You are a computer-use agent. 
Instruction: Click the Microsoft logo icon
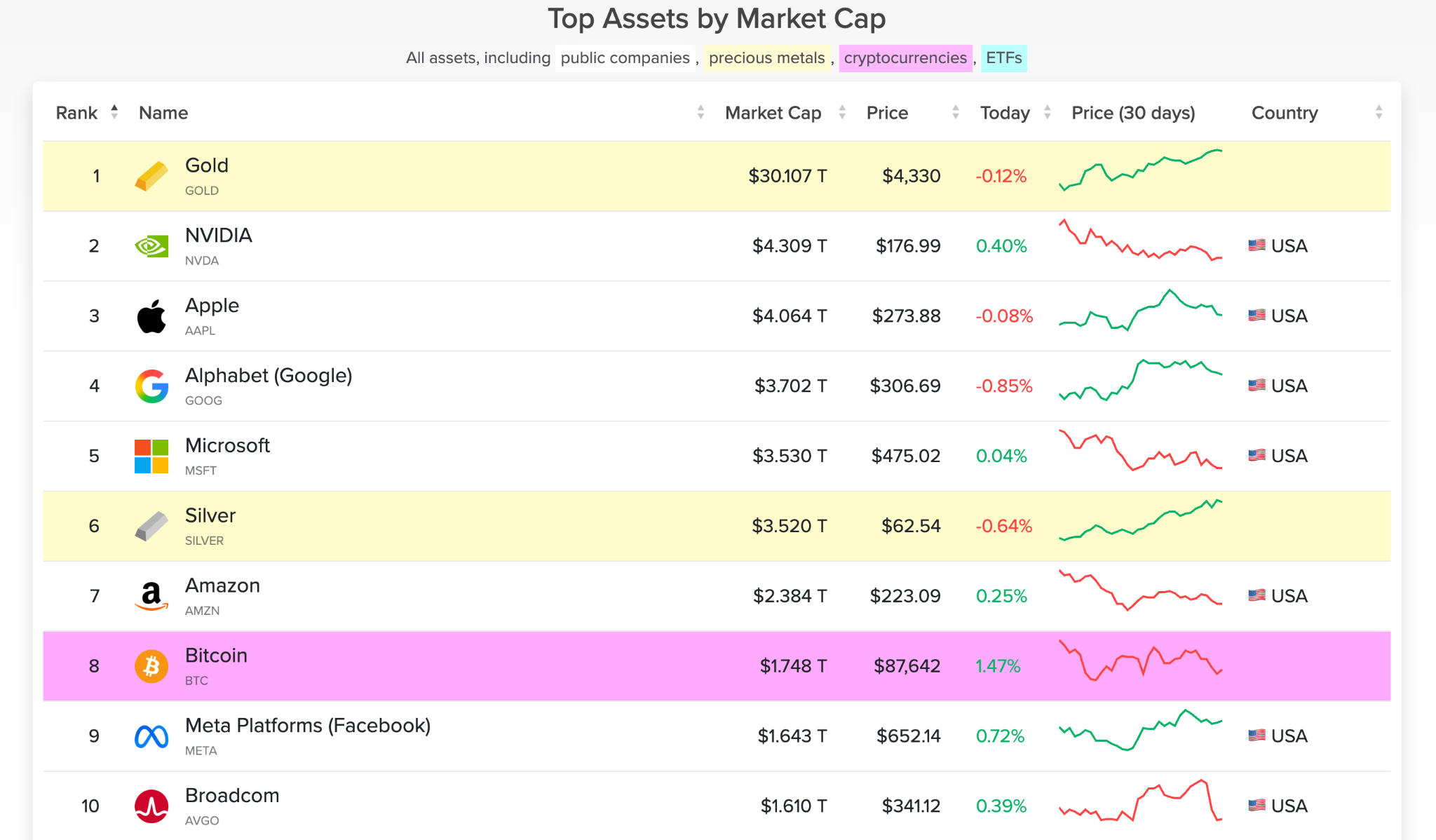tap(151, 456)
